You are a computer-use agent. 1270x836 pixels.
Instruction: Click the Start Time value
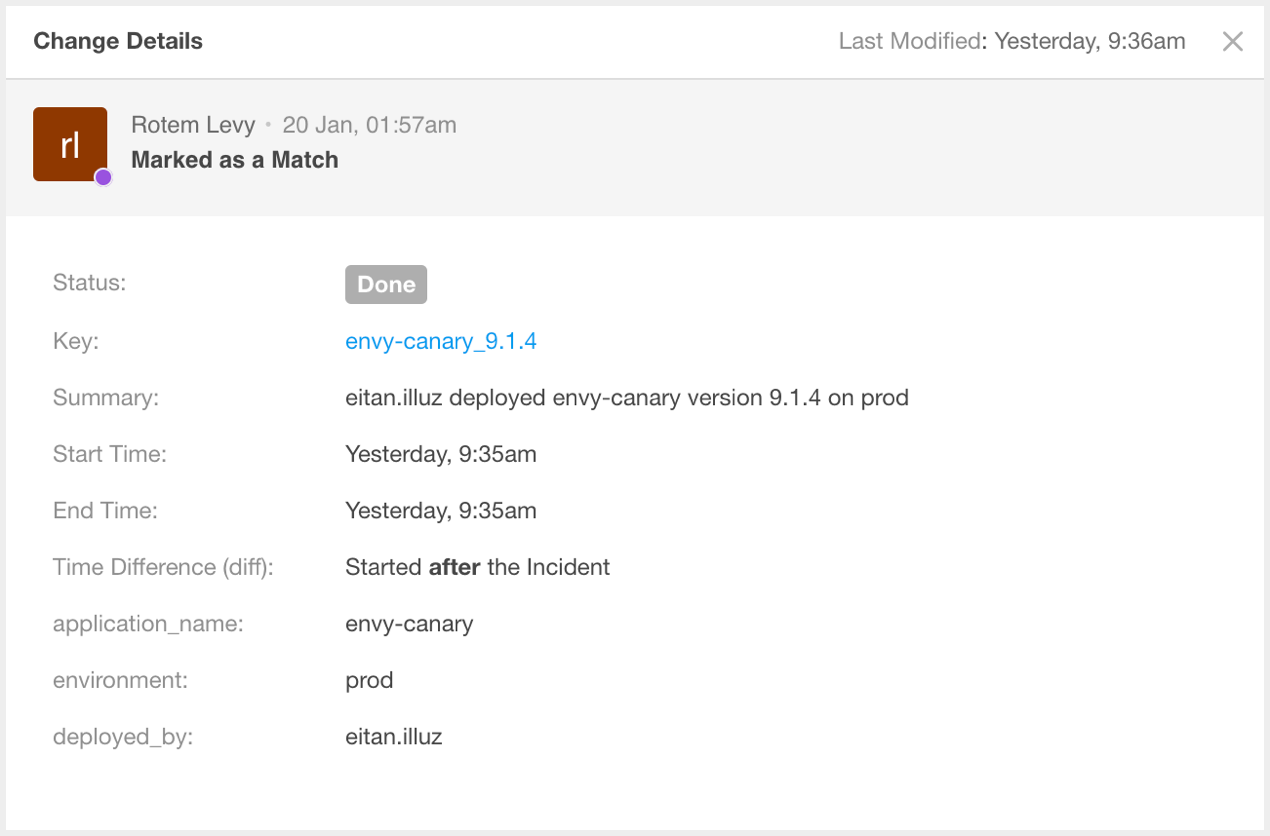441,454
